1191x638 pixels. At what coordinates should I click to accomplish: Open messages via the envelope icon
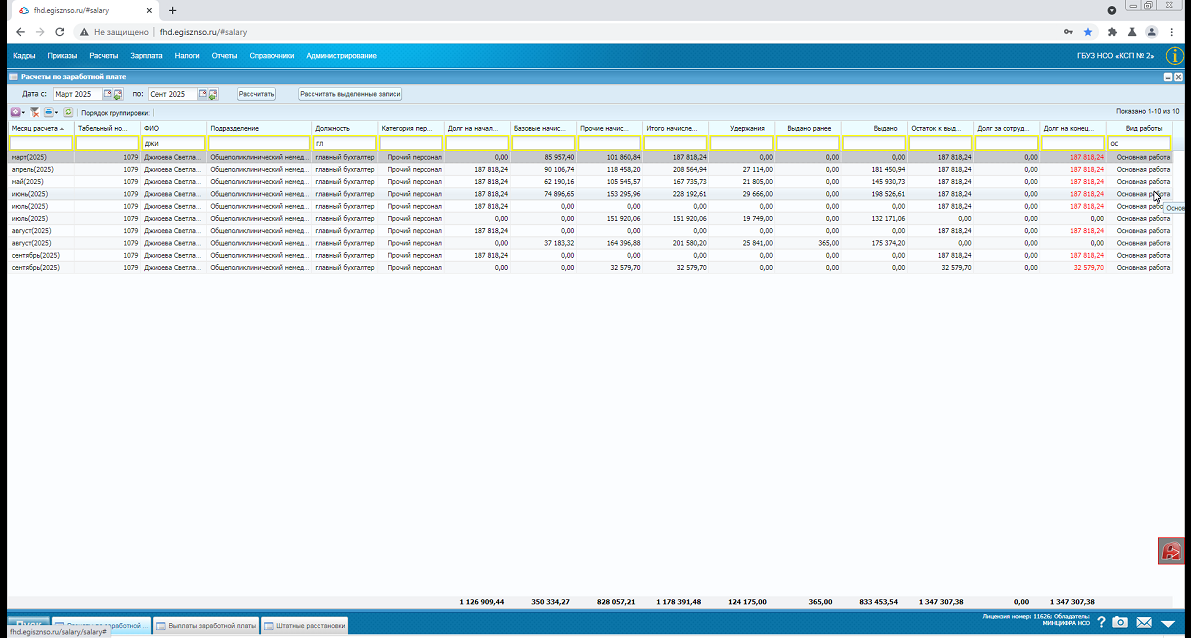1144,622
